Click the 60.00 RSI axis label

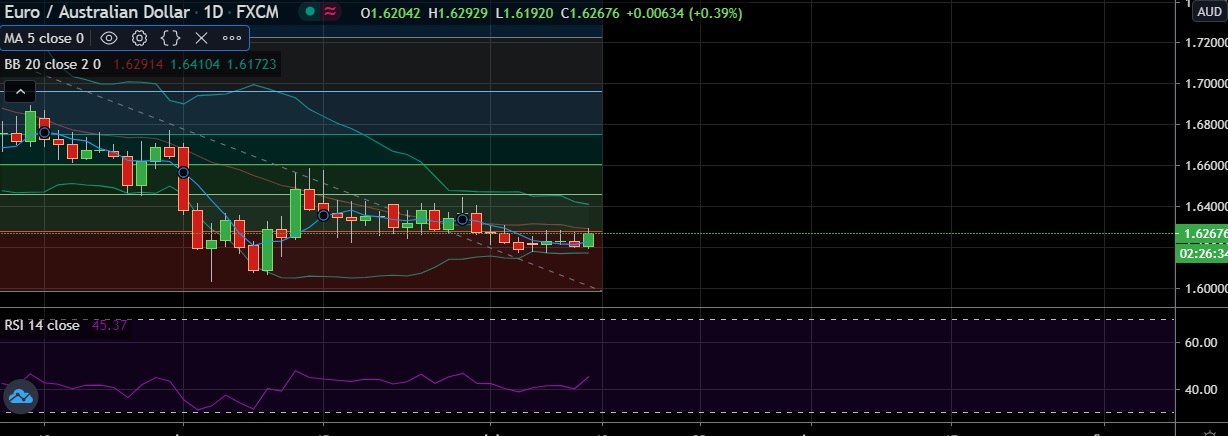1200,342
